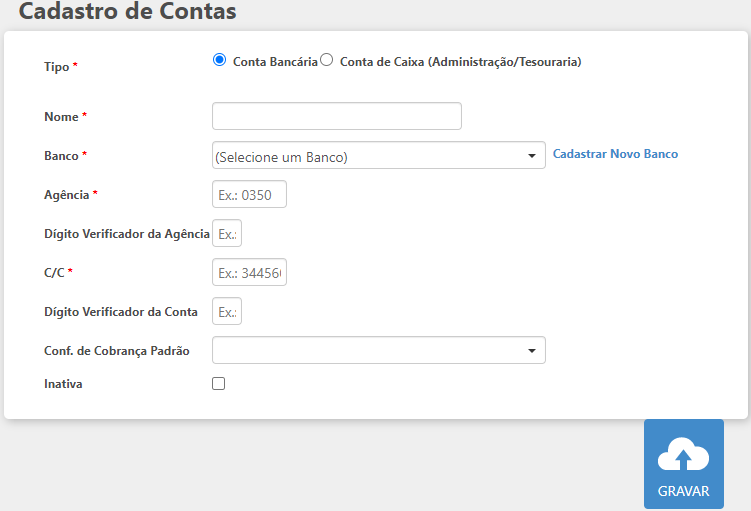The height and width of the screenshot is (511, 751).
Task: Click the Conf. de Cobrança Padrão label
Action: (x=117, y=351)
